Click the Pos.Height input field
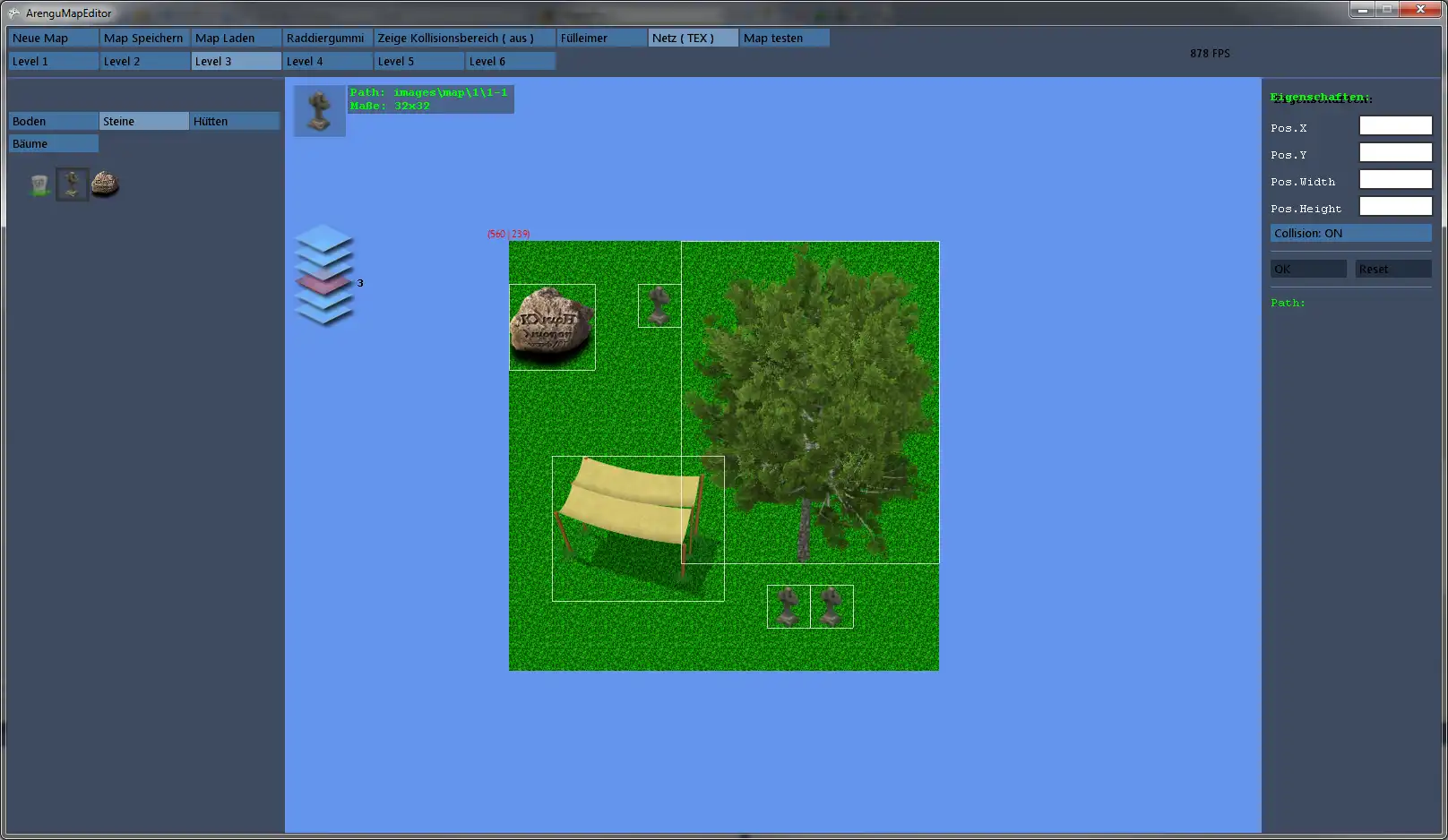1448x840 pixels. point(1395,207)
